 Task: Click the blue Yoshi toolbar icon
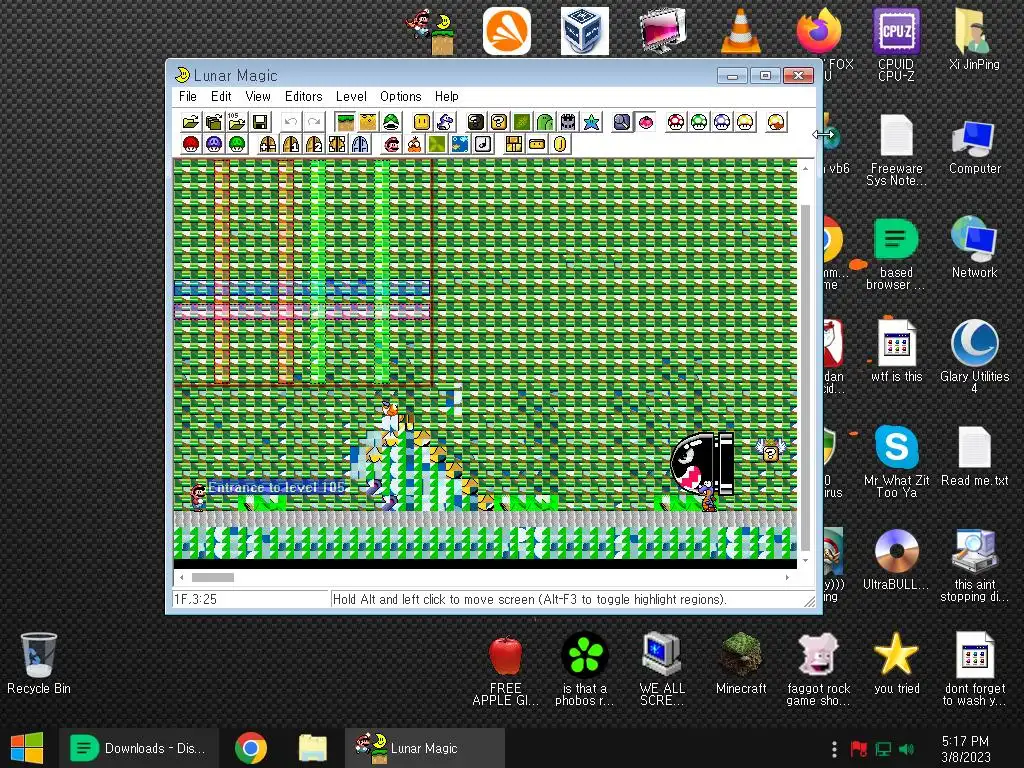point(445,122)
